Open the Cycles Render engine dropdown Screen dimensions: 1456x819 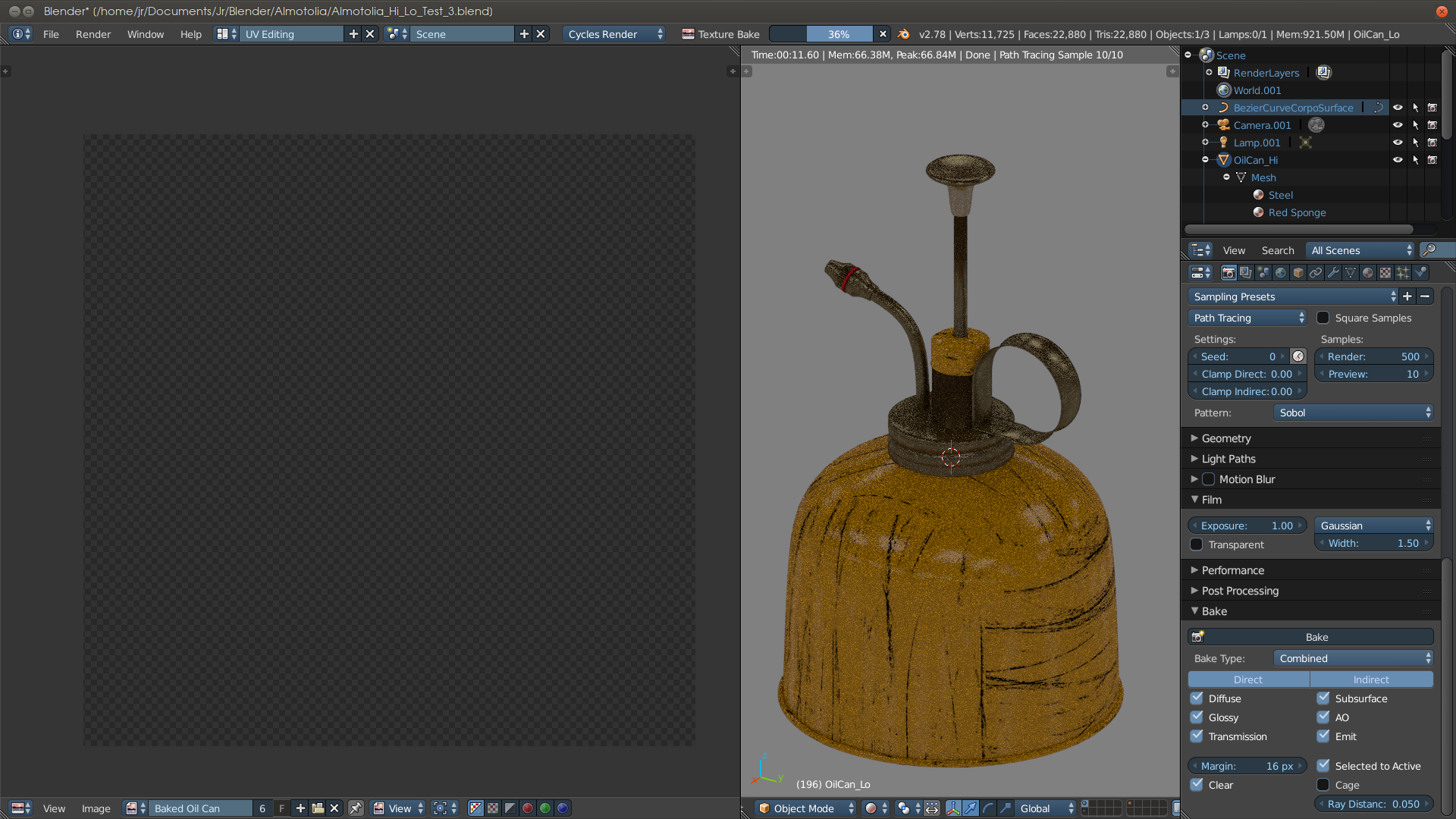click(x=614, y=34)
